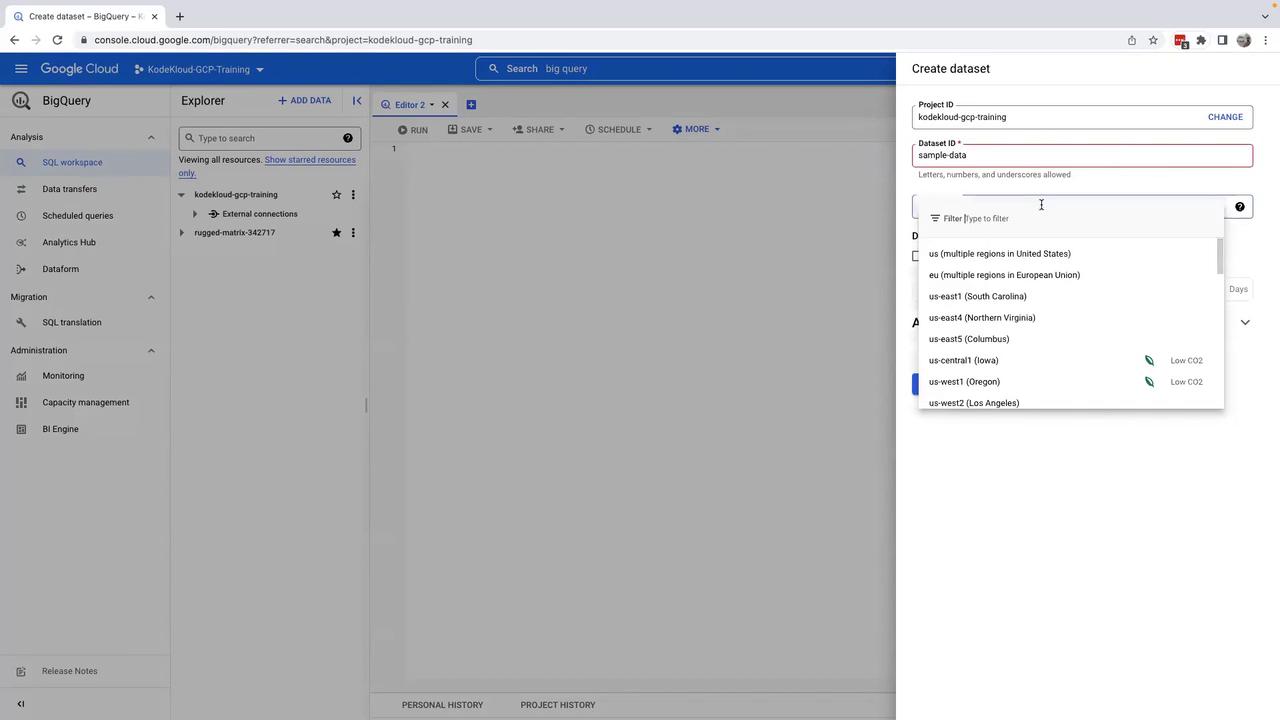Screen dimensions: 1280x720
Task: Click the location list scrollbar
Action: click(1220, 257)
